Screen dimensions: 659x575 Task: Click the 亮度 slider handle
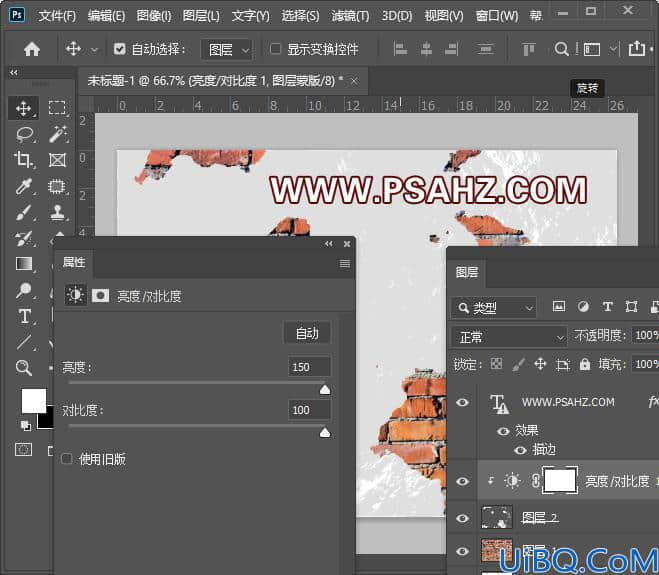click(x=325, y=390)
